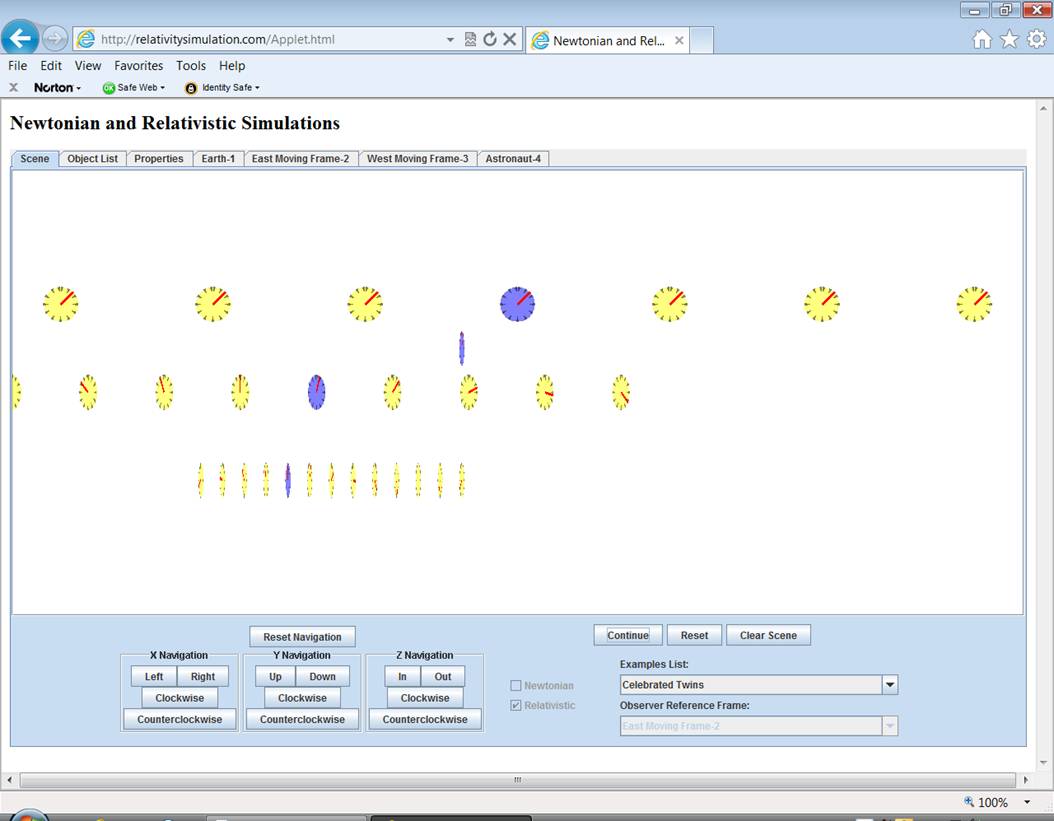Image resolution: width=1054 pixels, height=821 pixels.
Task: Open the browser home icon
Action: coord(982,39)
